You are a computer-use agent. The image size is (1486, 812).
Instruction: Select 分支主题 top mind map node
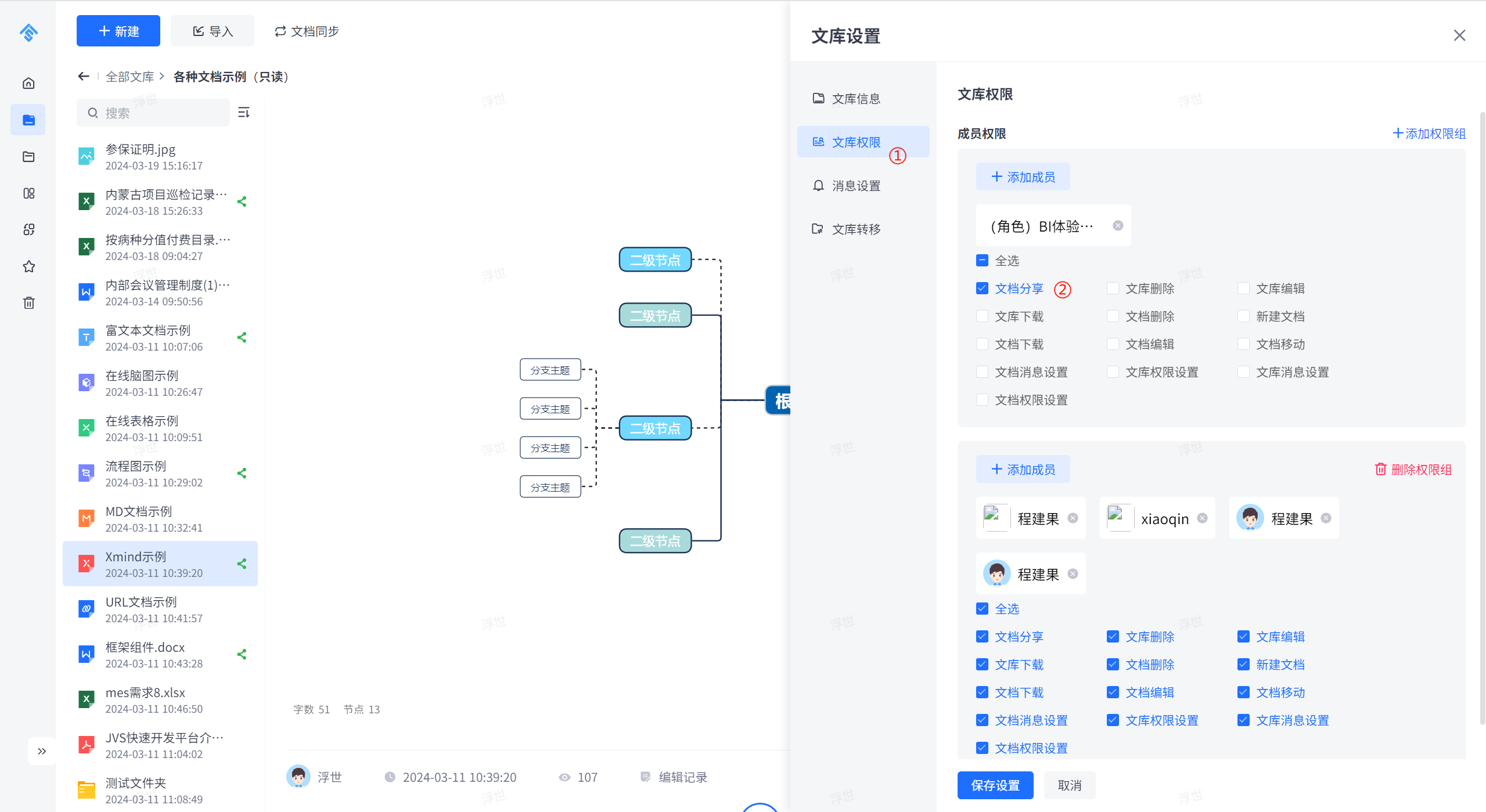550,370
